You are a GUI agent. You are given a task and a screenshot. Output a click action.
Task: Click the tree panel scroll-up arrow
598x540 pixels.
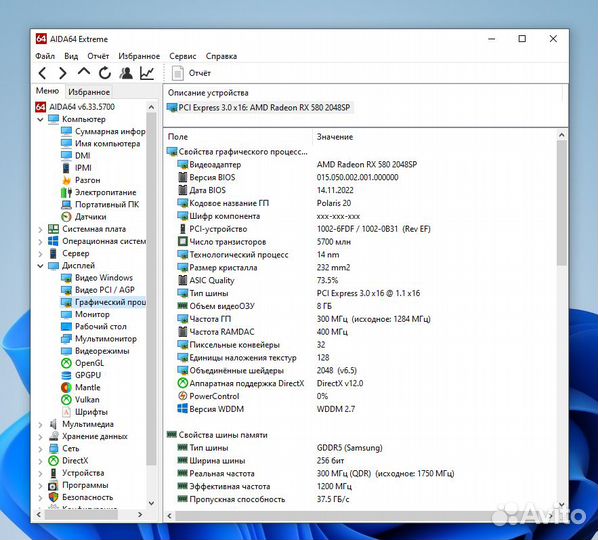coord(151,107)
